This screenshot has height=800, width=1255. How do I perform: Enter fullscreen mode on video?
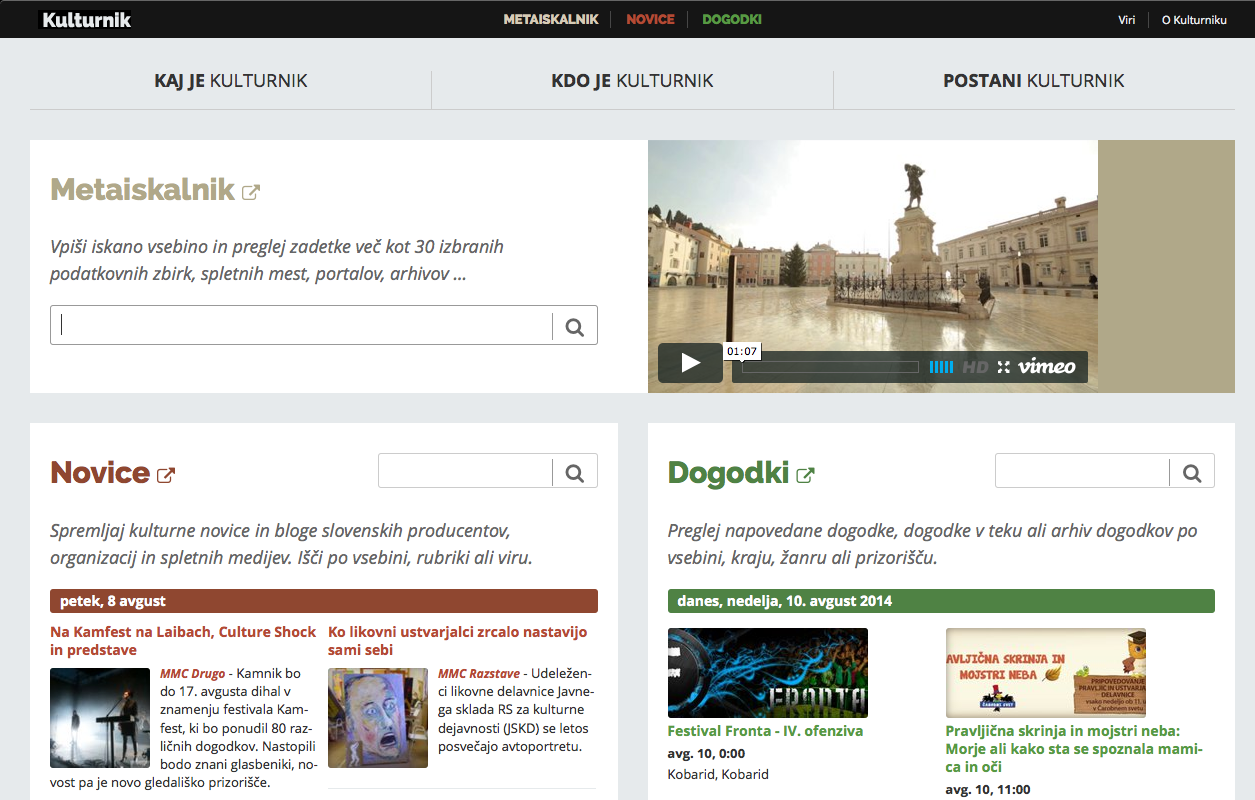pos(1004,367)
